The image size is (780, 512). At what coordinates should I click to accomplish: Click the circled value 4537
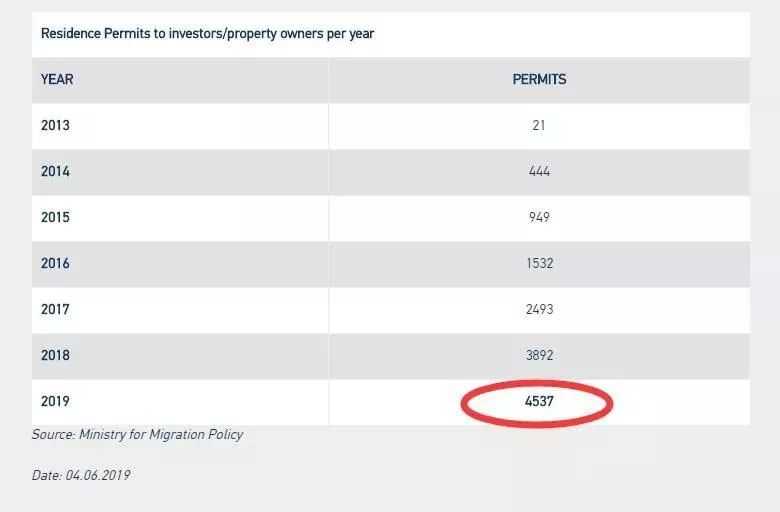(x=539, y=402)
